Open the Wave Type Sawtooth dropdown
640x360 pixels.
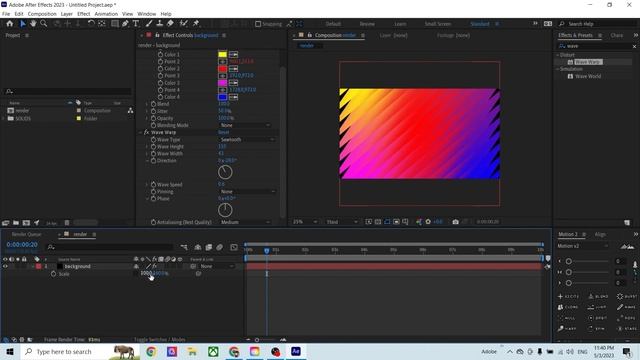pos(247,140)
